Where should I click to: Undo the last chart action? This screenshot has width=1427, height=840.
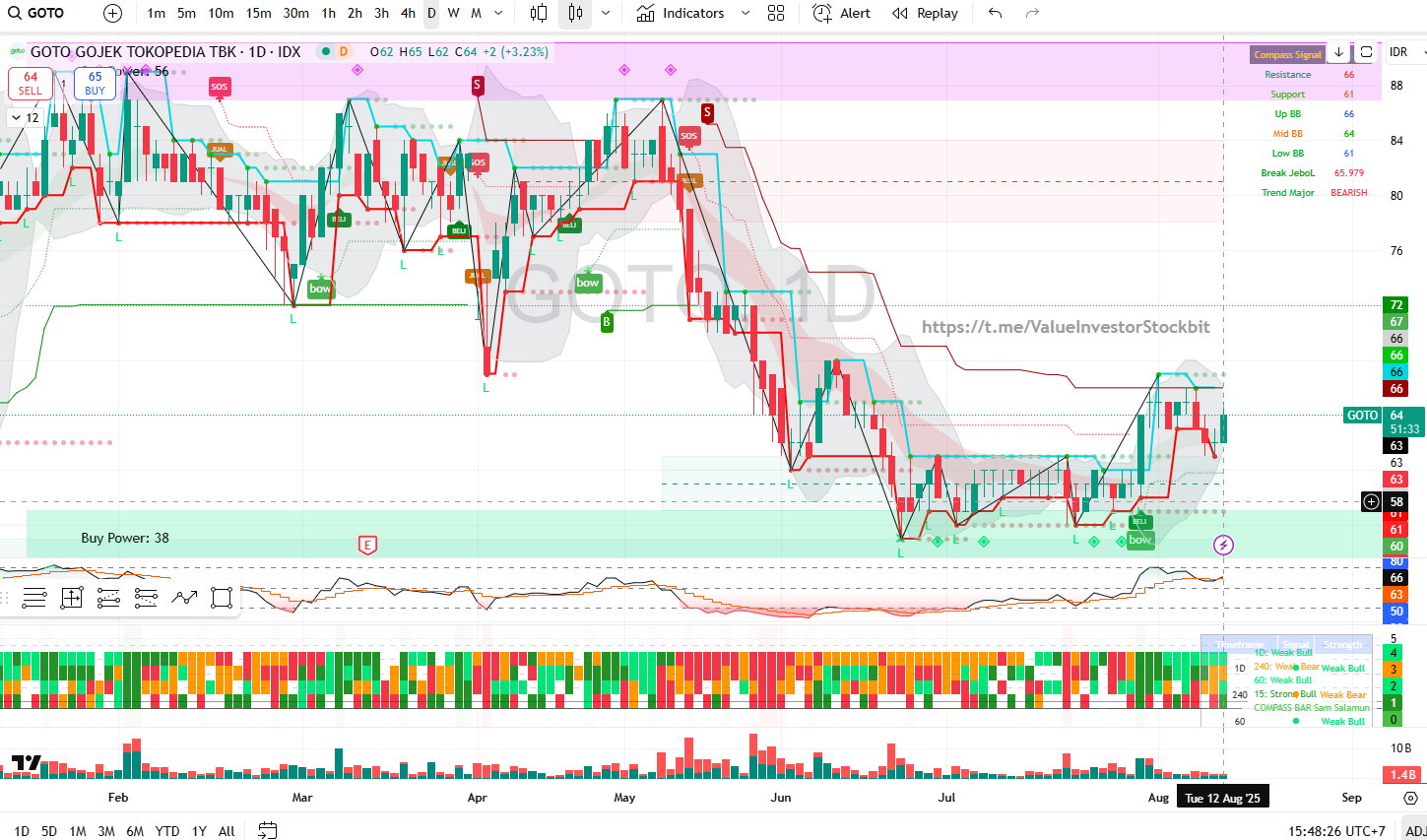996,13
